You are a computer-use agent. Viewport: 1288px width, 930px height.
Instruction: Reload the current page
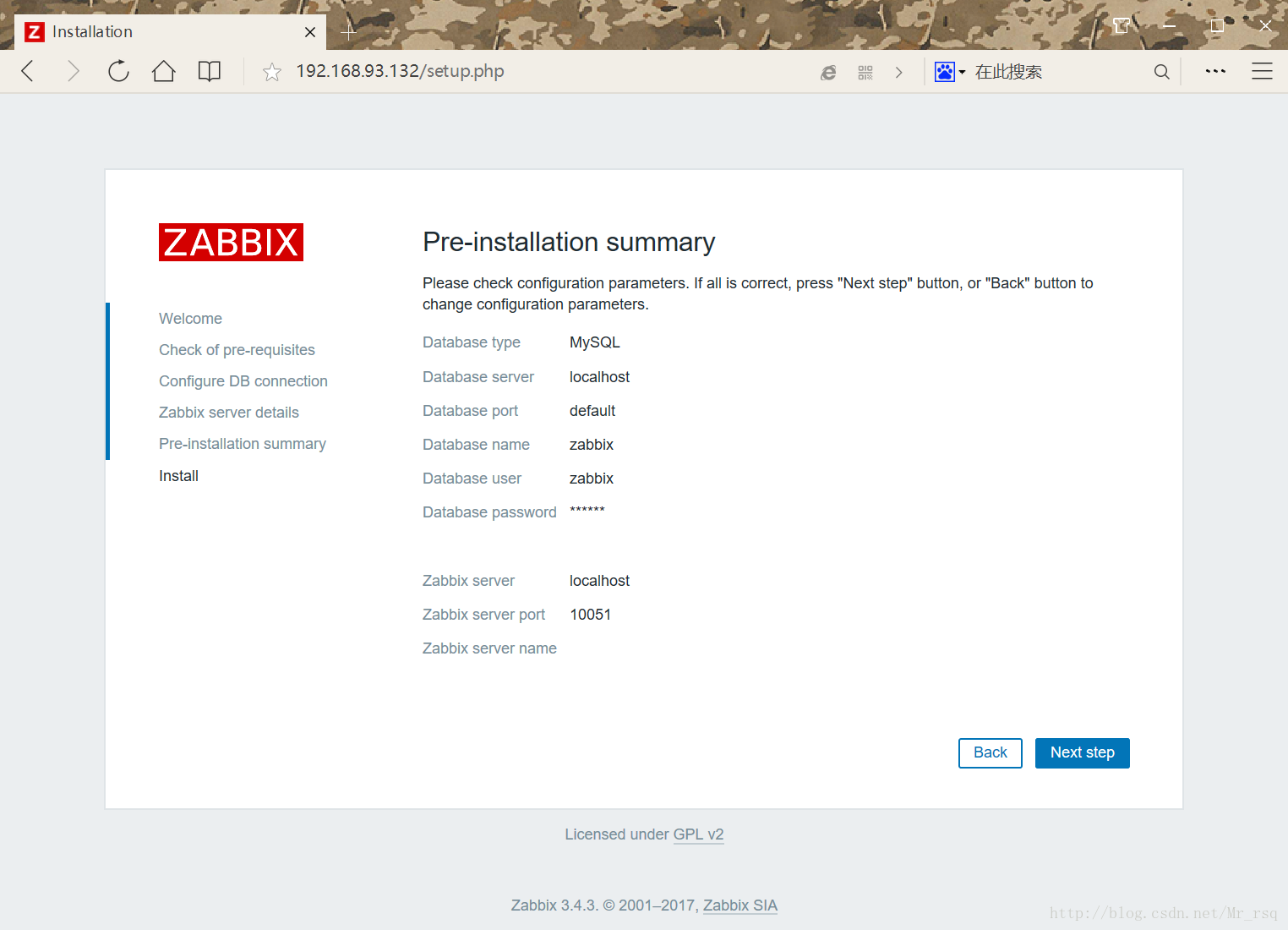118,72
